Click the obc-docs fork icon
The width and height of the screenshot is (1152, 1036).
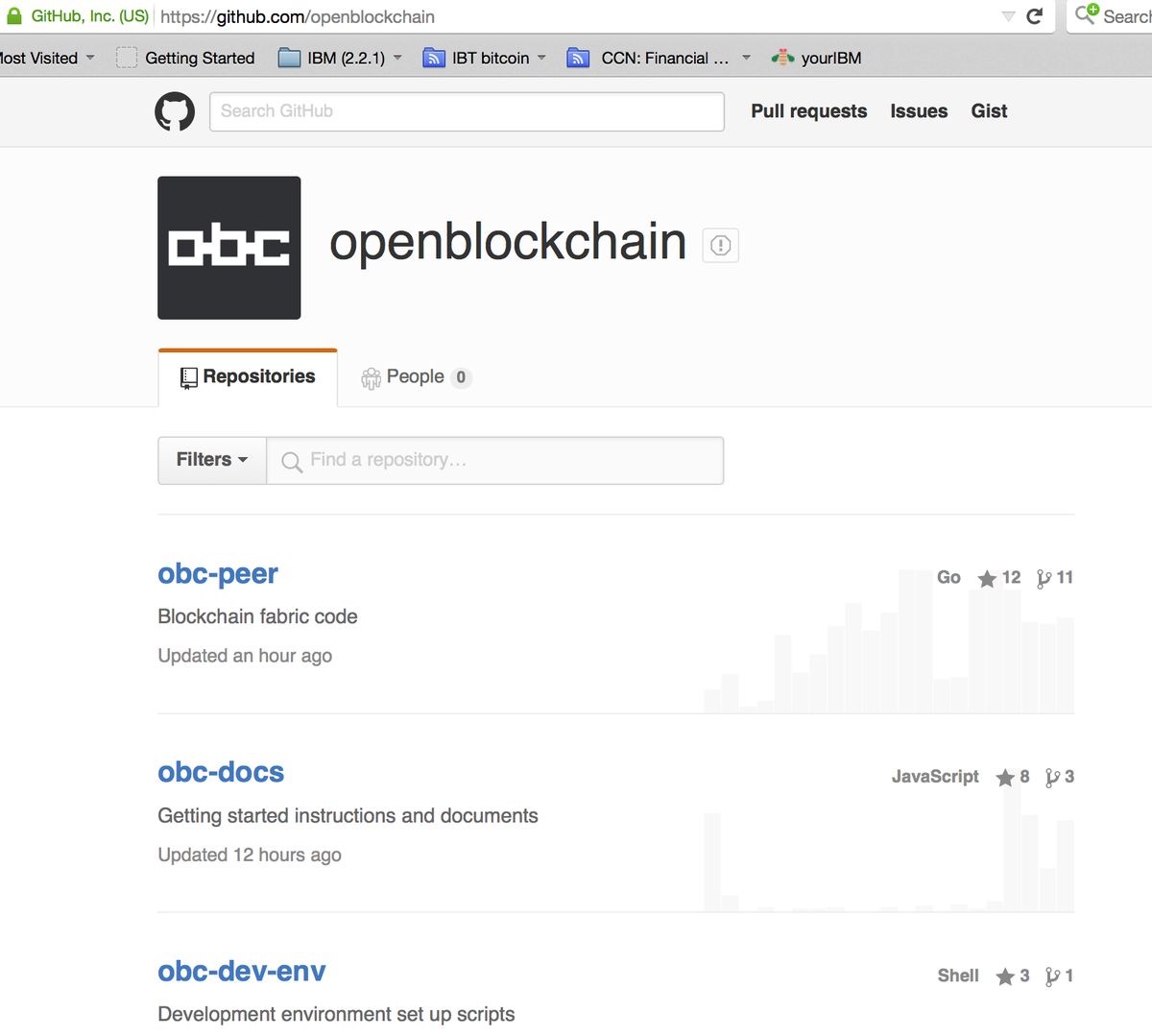pyautogui.click(x=1052, y=778)
